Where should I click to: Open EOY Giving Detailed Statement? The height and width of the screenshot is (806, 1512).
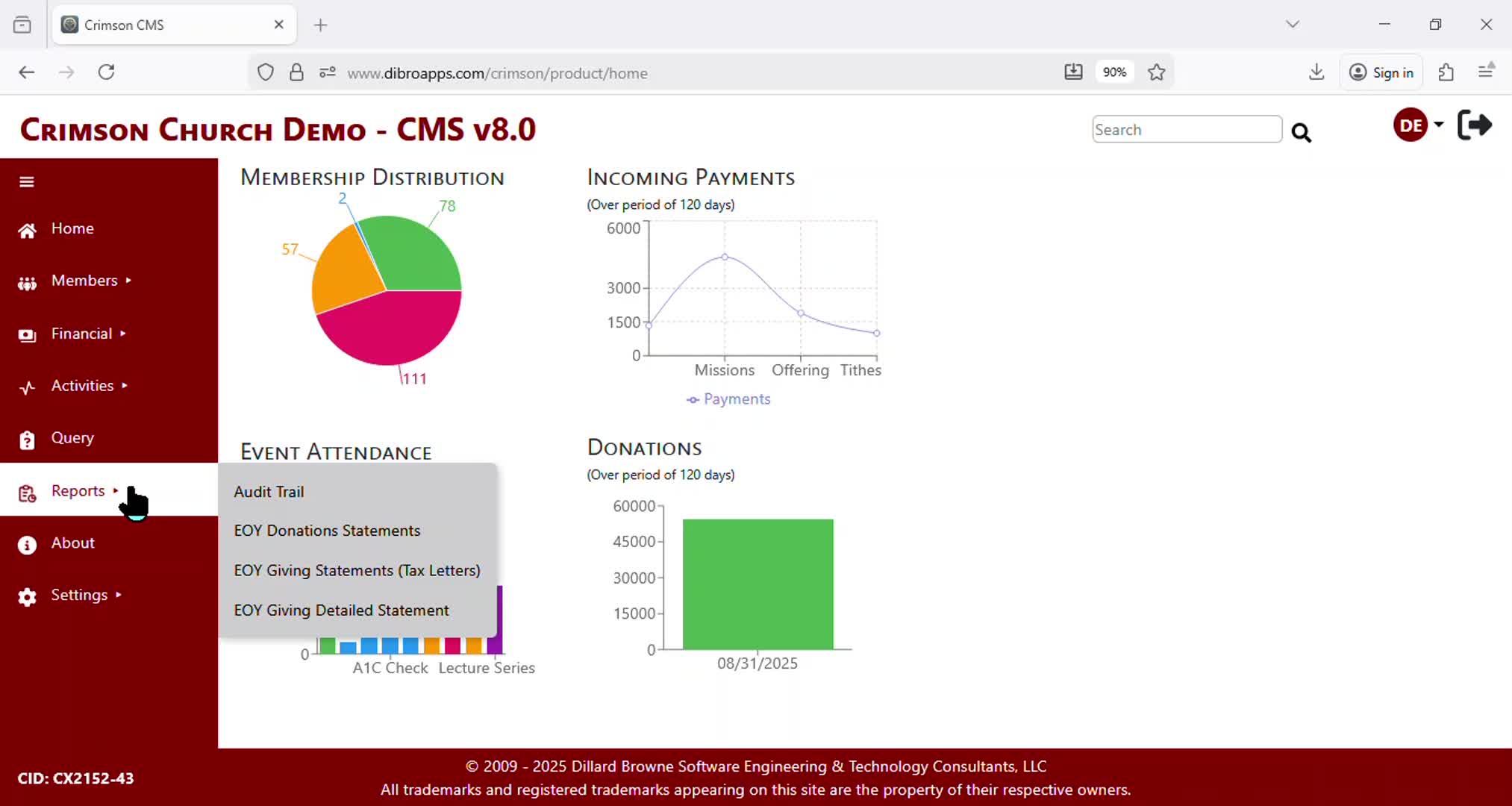(x=341, y=610)
